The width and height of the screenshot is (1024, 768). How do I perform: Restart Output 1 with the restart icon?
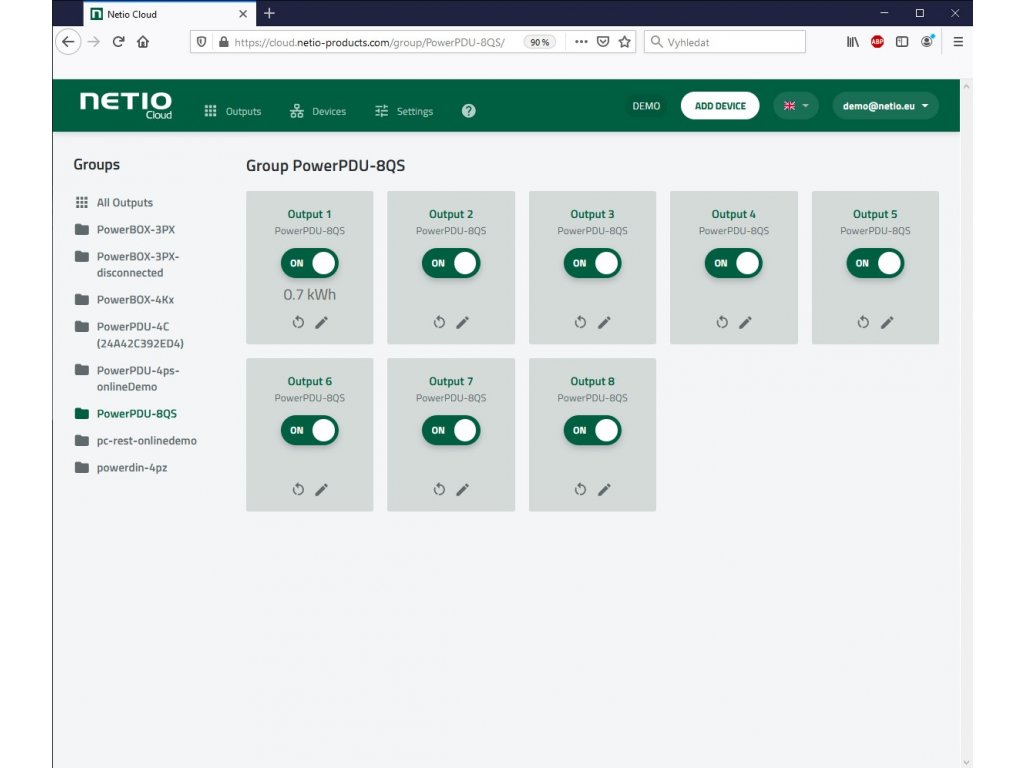tap(298, 322)
